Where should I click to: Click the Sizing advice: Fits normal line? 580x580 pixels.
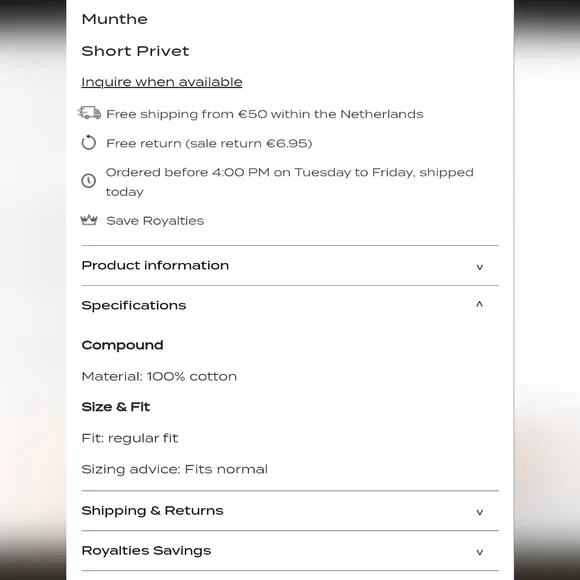175,469
